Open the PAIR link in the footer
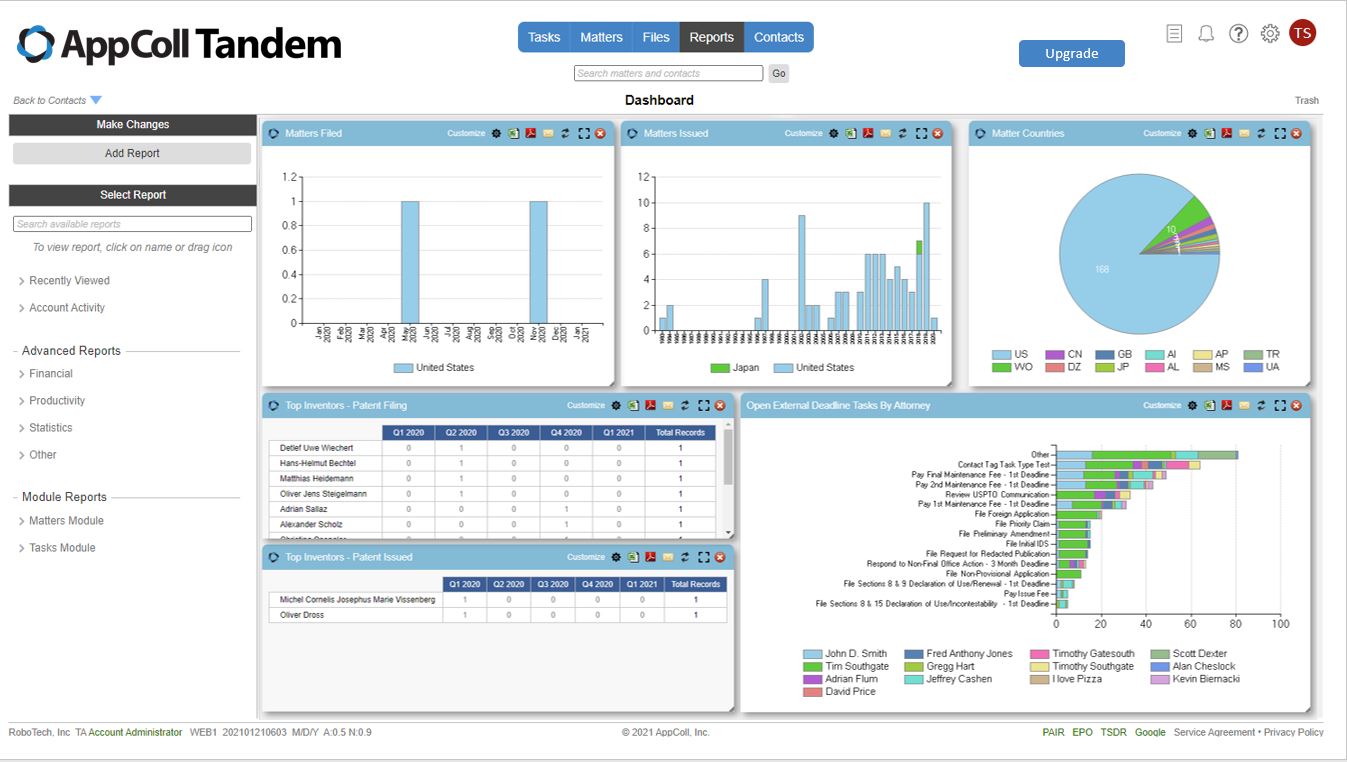 pos(1052,732)
